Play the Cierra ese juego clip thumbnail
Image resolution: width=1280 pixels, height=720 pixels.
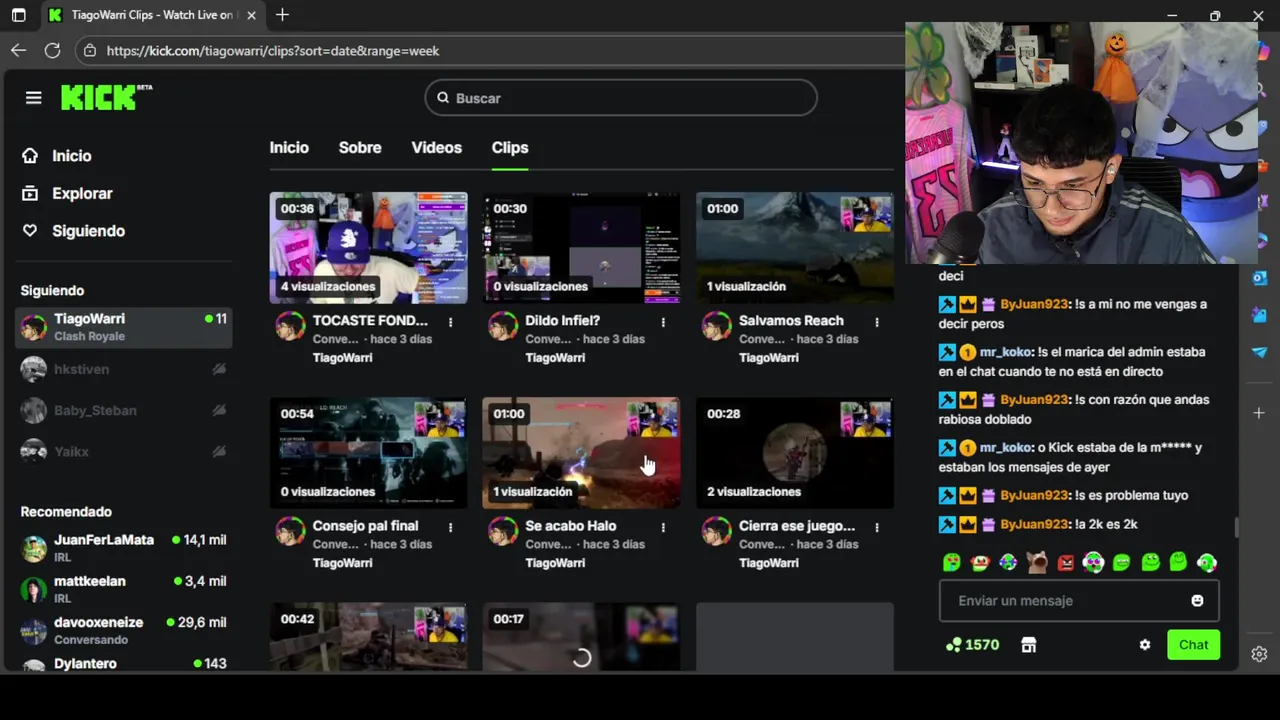(795, 453)
